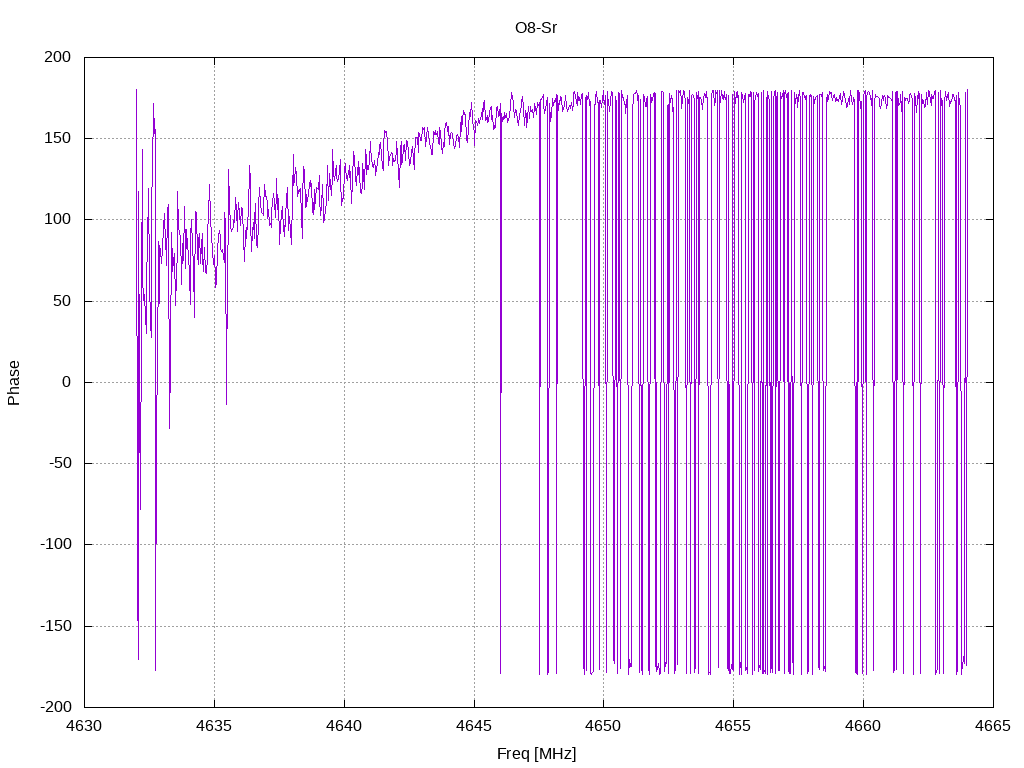Click the y-axis tick label -50

59,463
